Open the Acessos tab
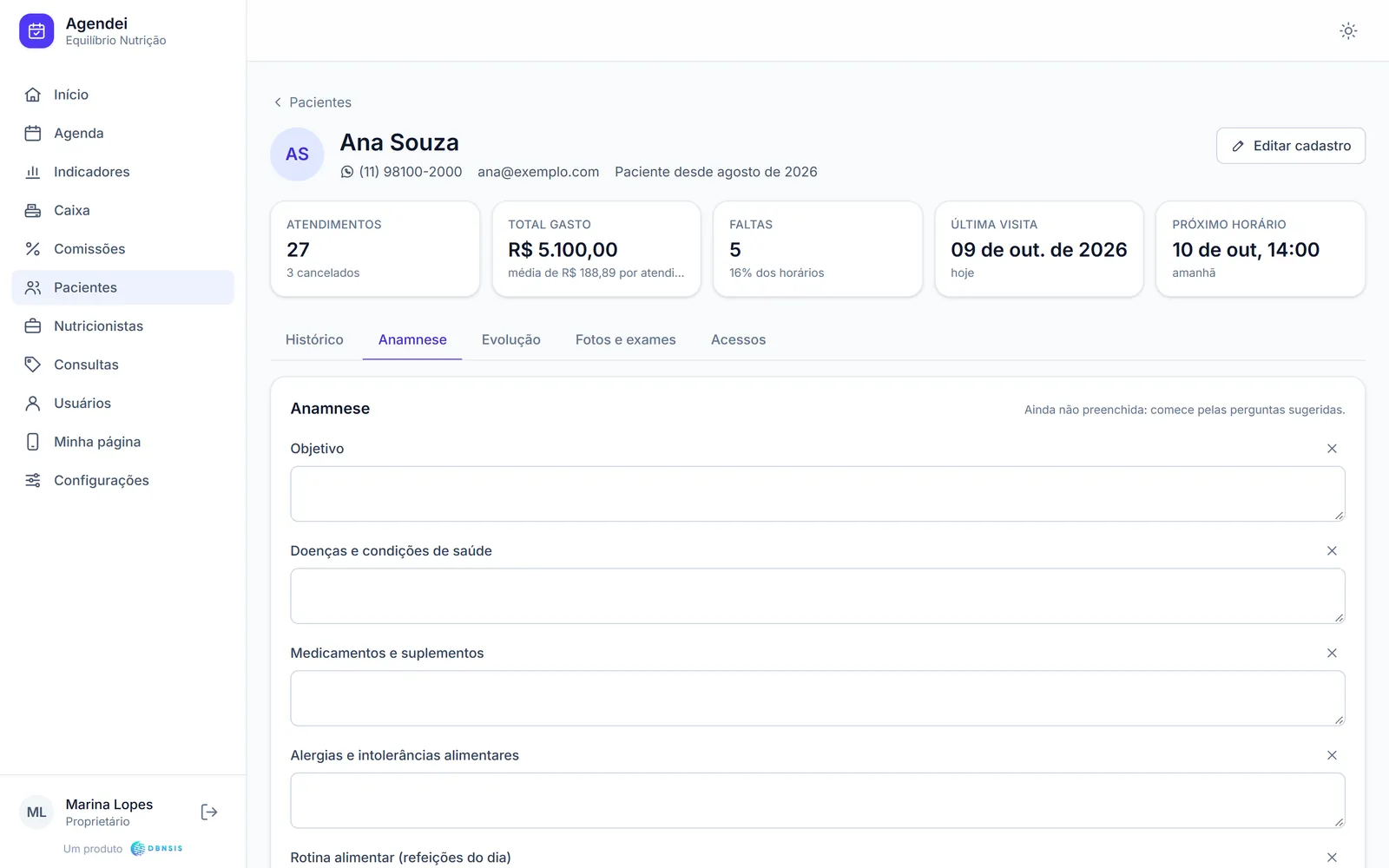This screenshot has width=1389, height=868. 738,339
